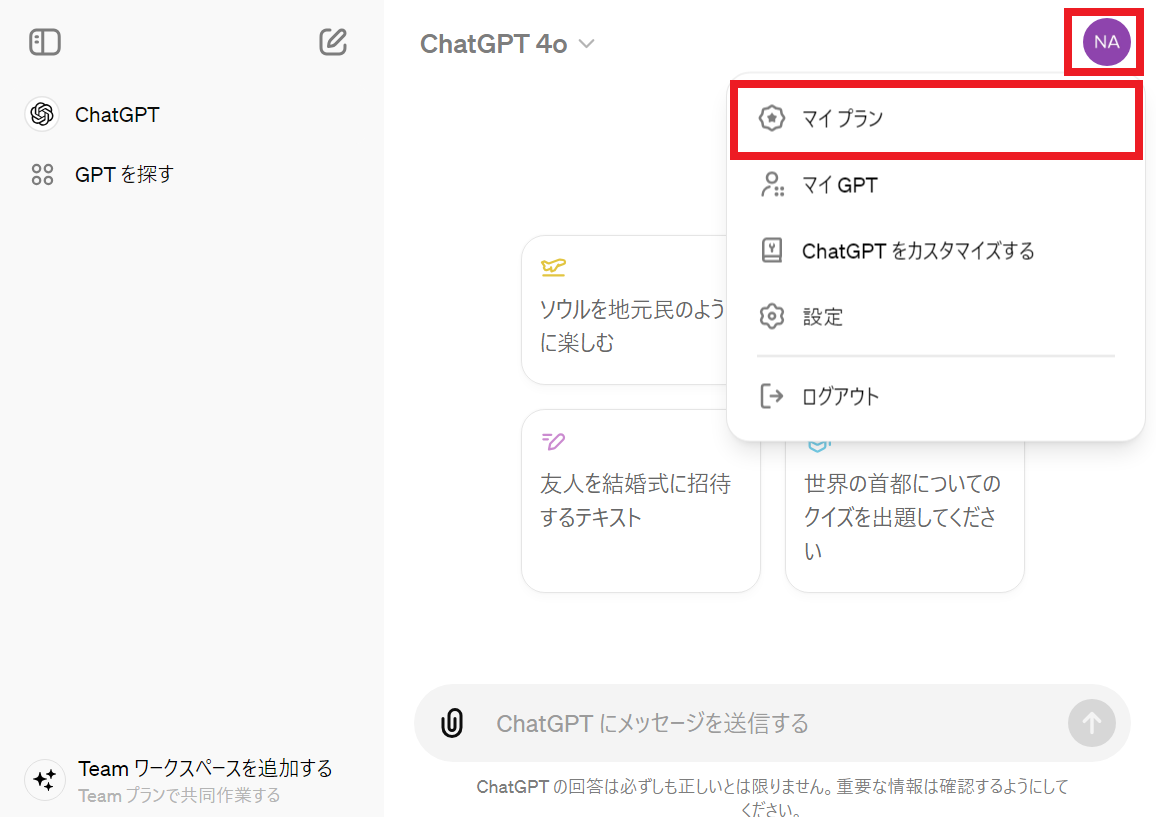
Task: Click the logout icon next to ログアウト
Action: [x=771, y=395]
